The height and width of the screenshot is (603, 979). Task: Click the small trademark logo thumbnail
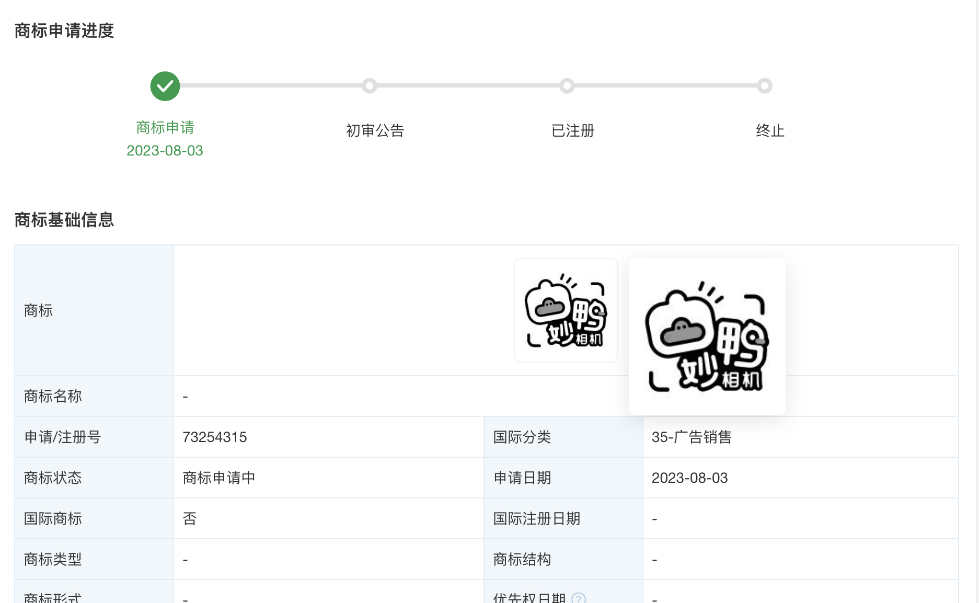tap(566, 310)
